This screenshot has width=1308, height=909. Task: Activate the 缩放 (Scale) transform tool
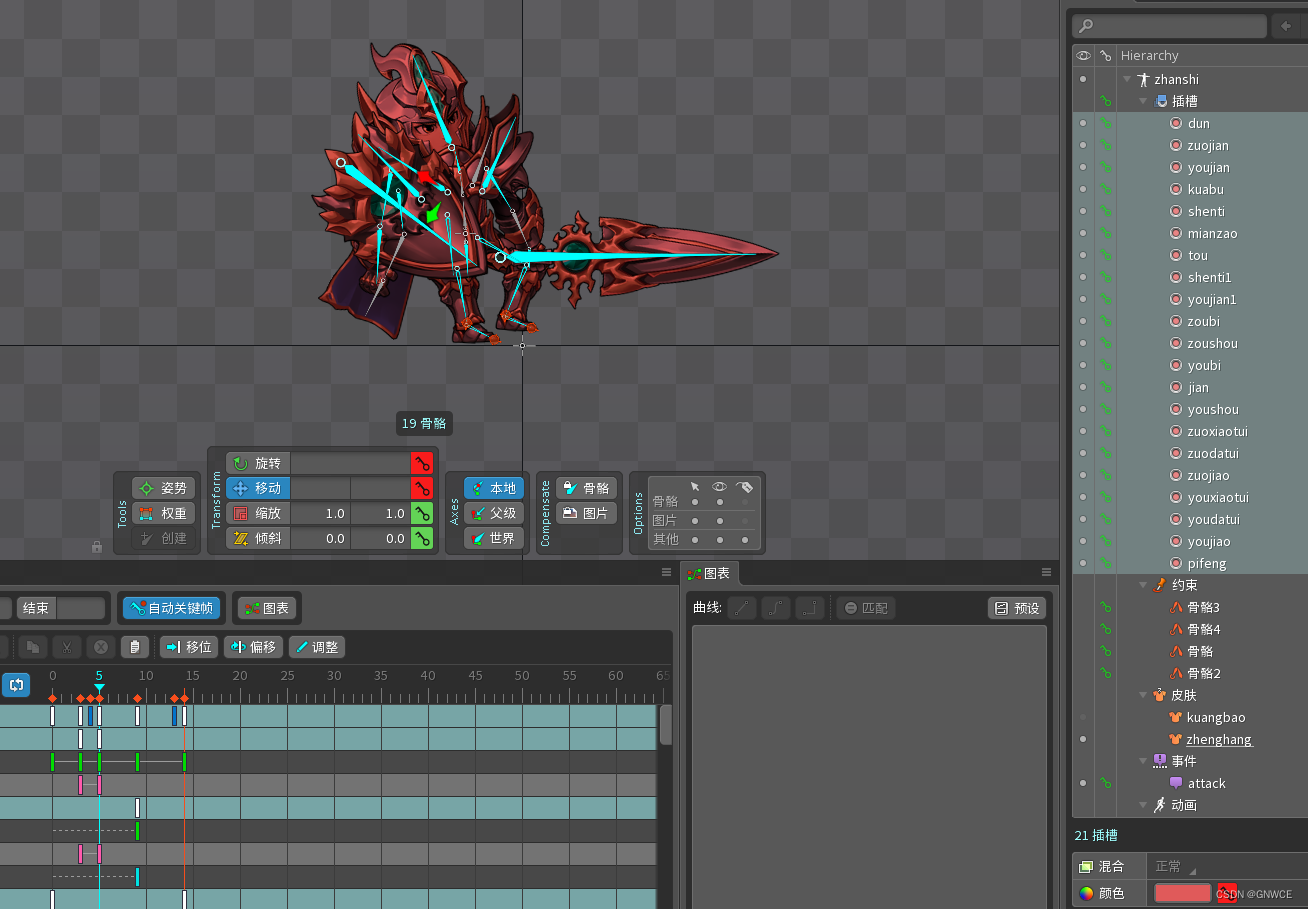click(x=258, y=513)
